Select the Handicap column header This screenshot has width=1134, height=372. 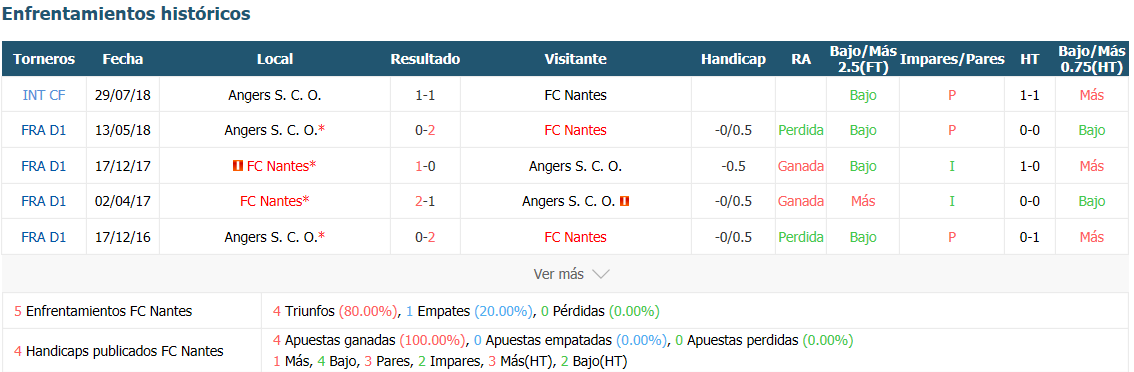(x=733, y=59)
